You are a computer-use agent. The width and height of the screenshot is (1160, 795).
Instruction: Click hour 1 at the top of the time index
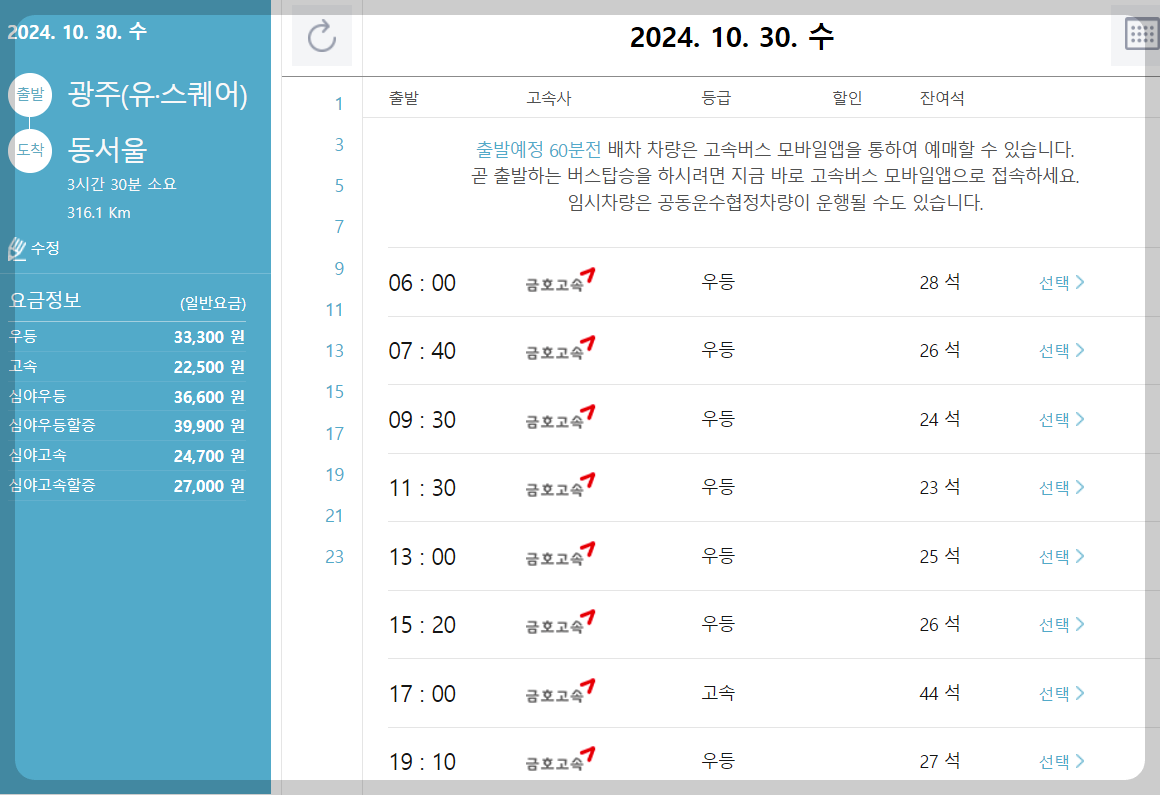pyautogui.click(x=338, y=104)
